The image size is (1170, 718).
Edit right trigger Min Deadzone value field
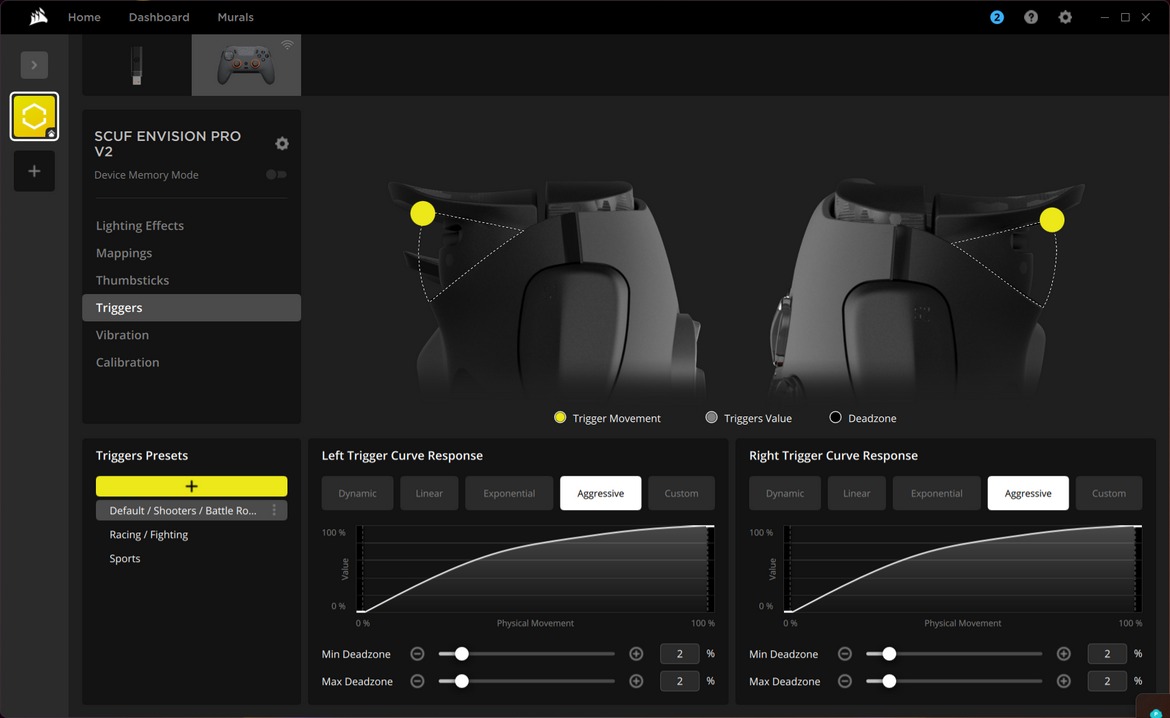pos(1107,654)
